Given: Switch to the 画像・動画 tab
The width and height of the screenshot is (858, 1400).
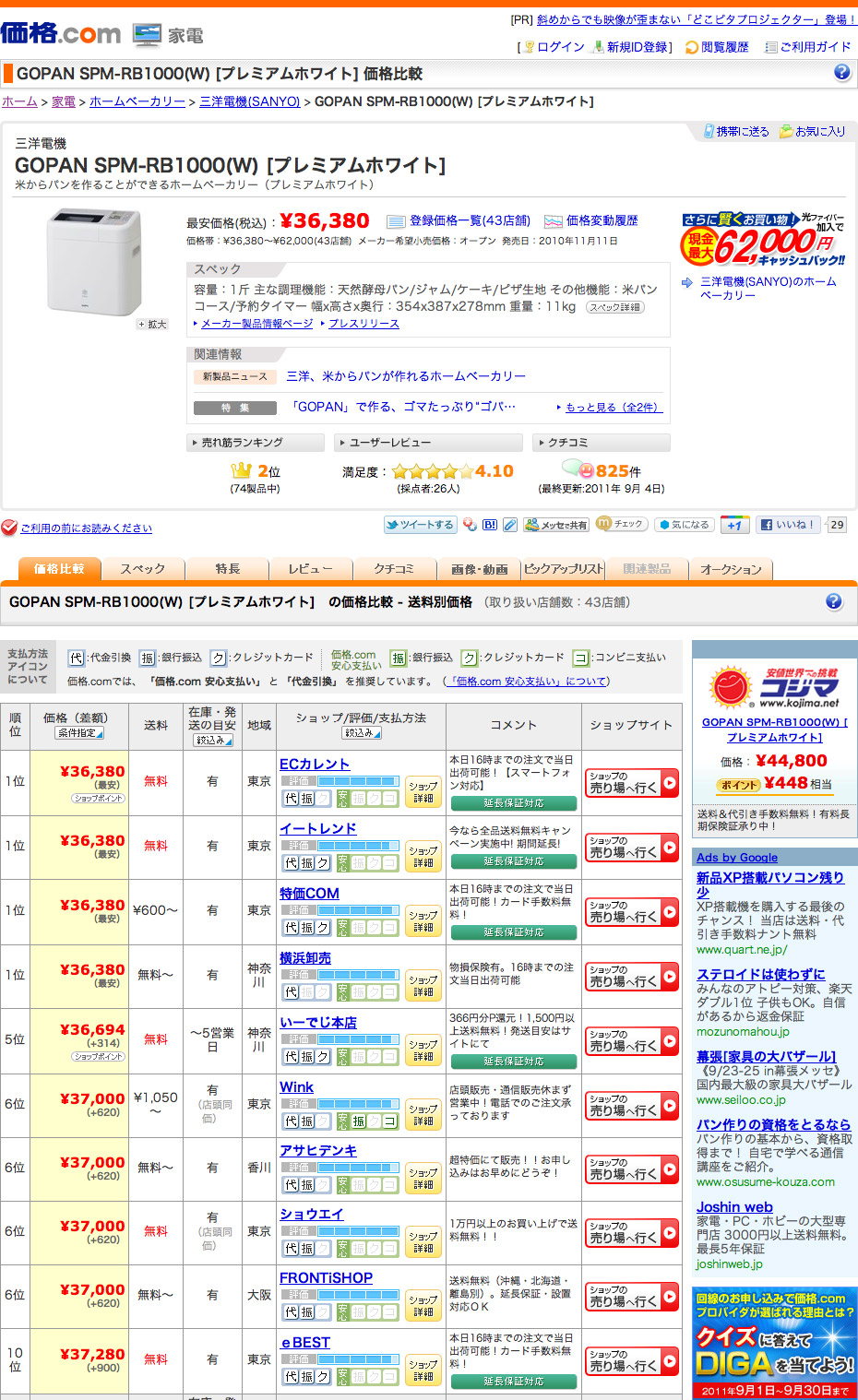Looking at the screenshot, I should pos(479,569).
